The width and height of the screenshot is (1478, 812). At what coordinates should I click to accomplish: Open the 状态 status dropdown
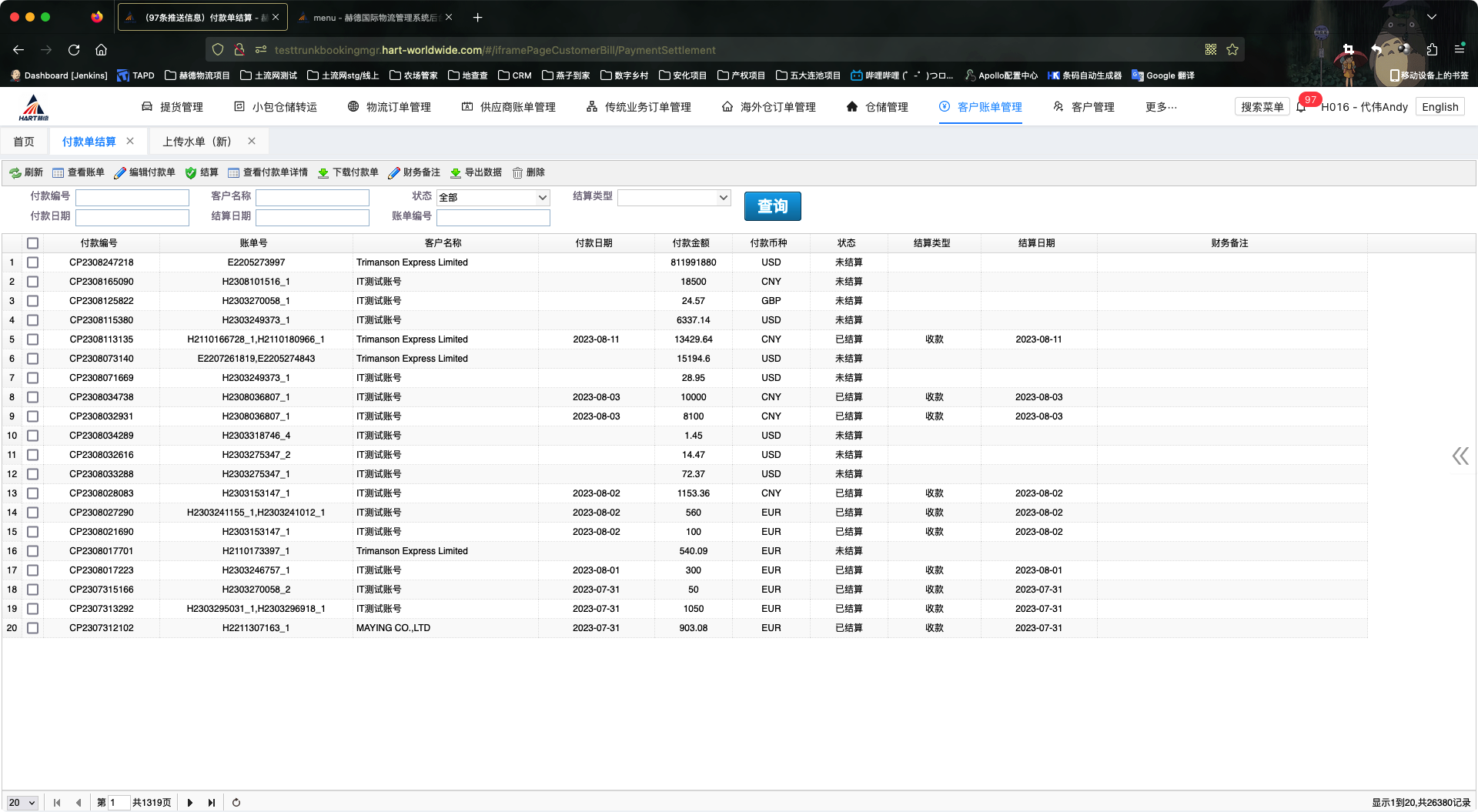[x=493, y=198]
